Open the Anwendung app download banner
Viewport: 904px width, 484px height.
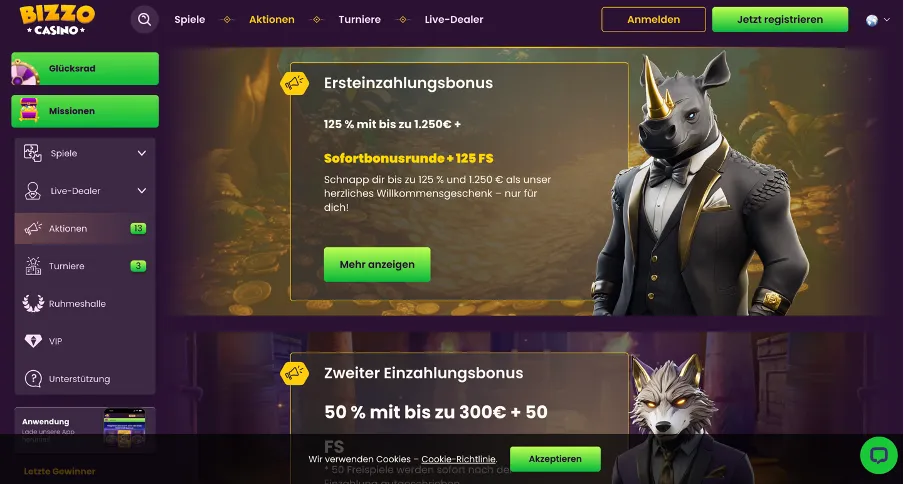(x=85, y=429)
